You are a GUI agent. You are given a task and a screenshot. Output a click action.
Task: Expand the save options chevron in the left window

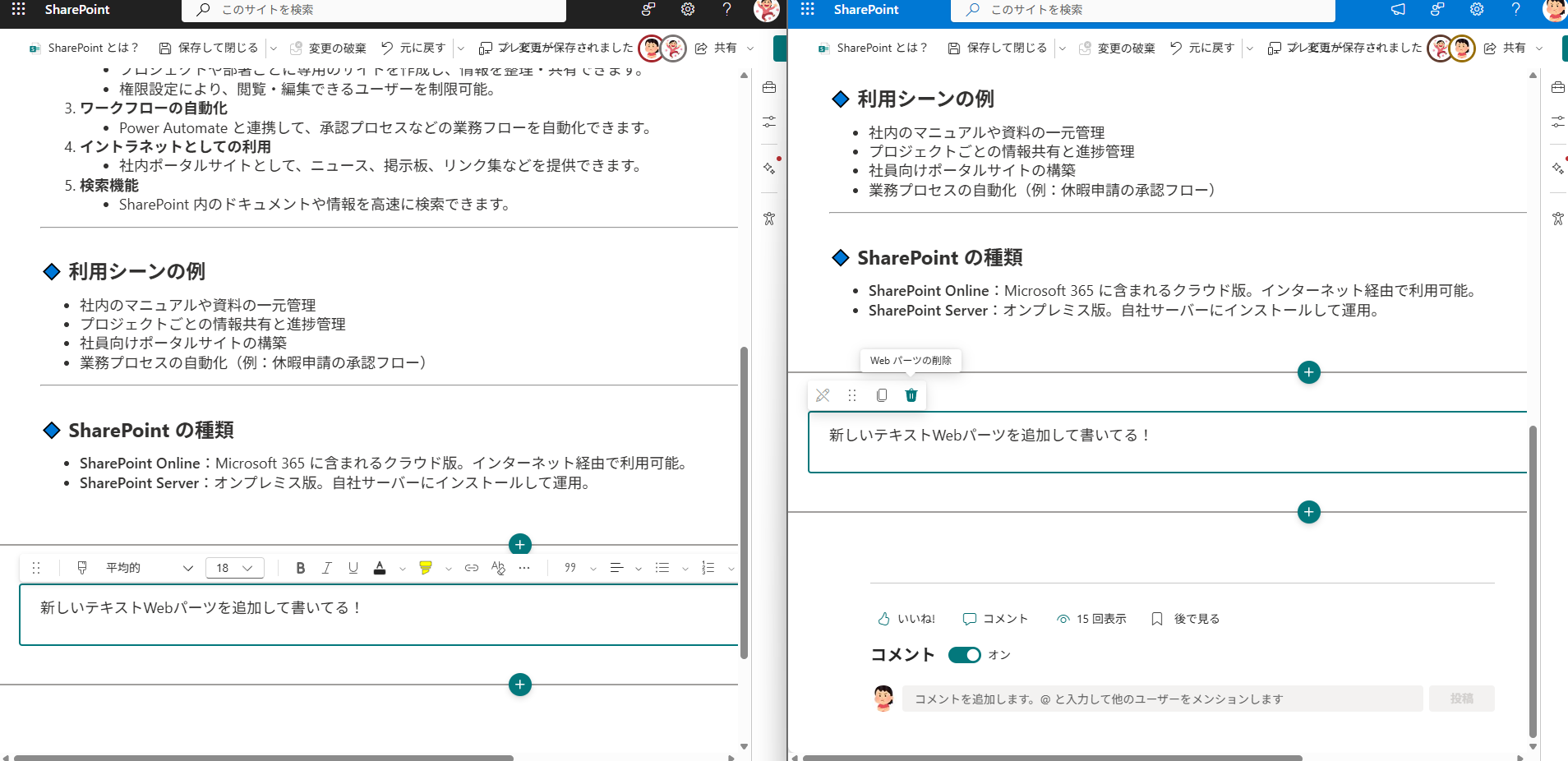274,48
